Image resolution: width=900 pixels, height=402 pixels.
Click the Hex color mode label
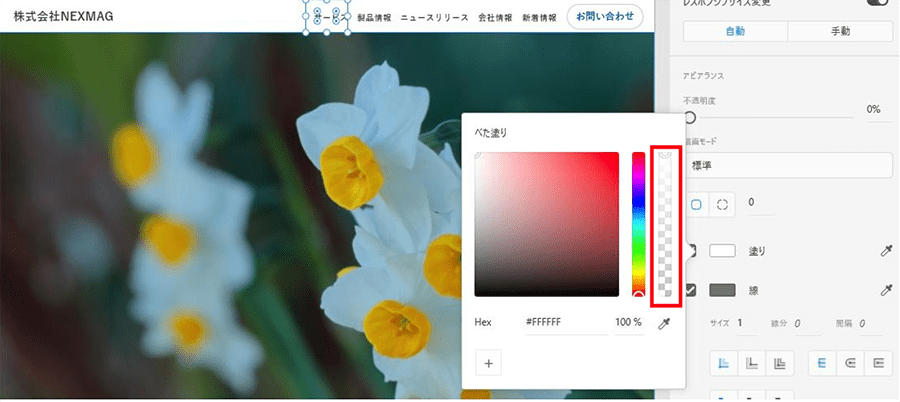tap(483, 323)
